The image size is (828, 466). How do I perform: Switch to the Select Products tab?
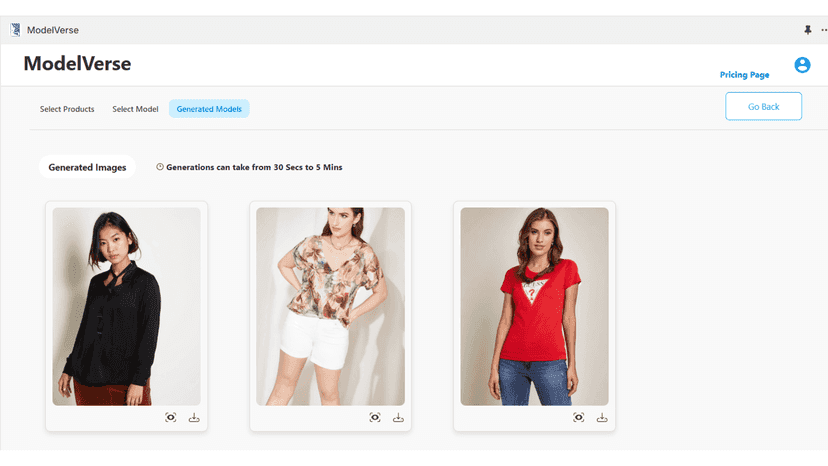pos(67,109)
